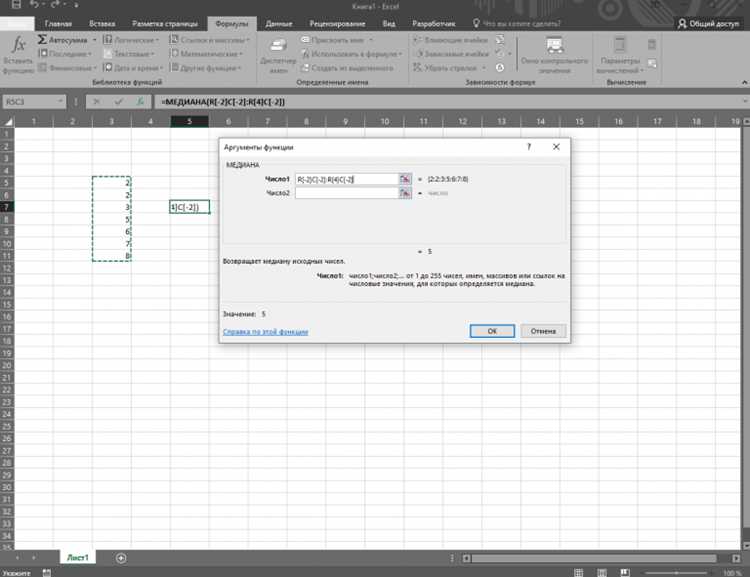Open the File tab
This screenshot has width=750, height=577.
(x=17, y=23)
